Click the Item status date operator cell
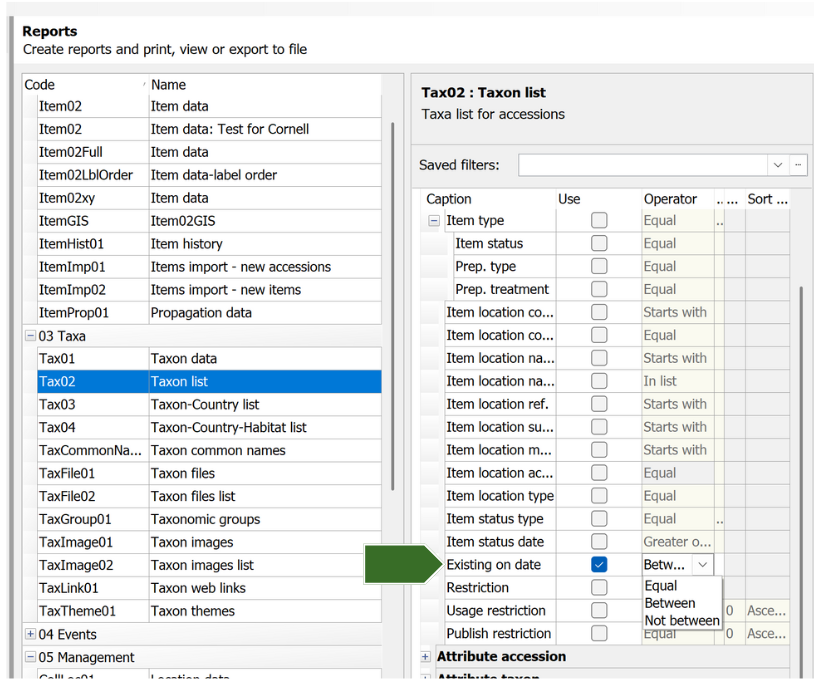Image resolution: width=814 pixels, height=689 pixels. click(x=677, y=542)
